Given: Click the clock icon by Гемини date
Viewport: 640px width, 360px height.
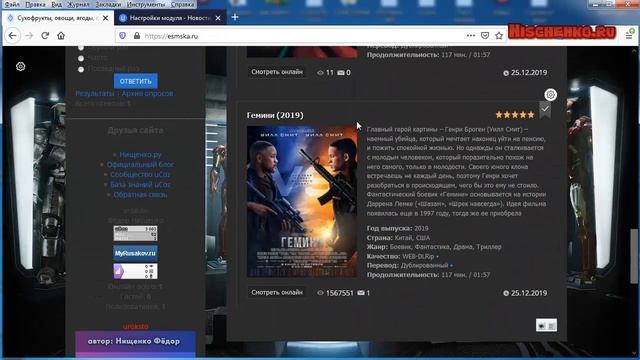Looking at the screenshot, I should [x=506, y=293].
